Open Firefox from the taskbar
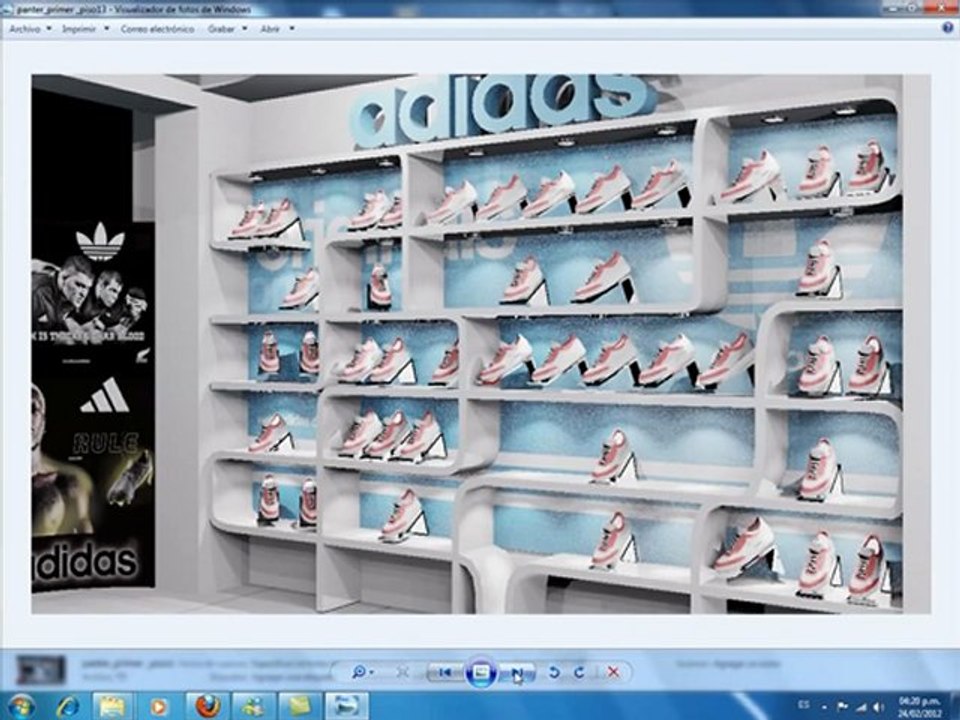This screenshot has width=960, height=720. pos(207,707)
